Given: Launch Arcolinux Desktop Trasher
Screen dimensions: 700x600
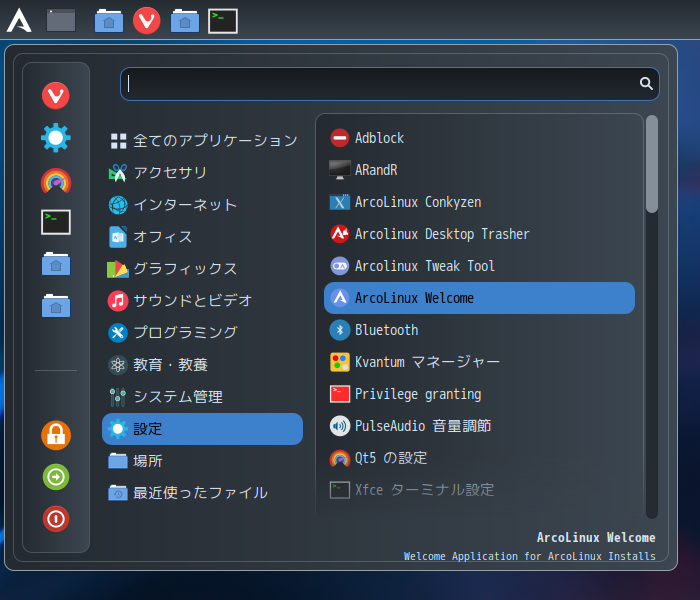Looking at the screenshot, I should pyautogui.click(x=479, y=234).
